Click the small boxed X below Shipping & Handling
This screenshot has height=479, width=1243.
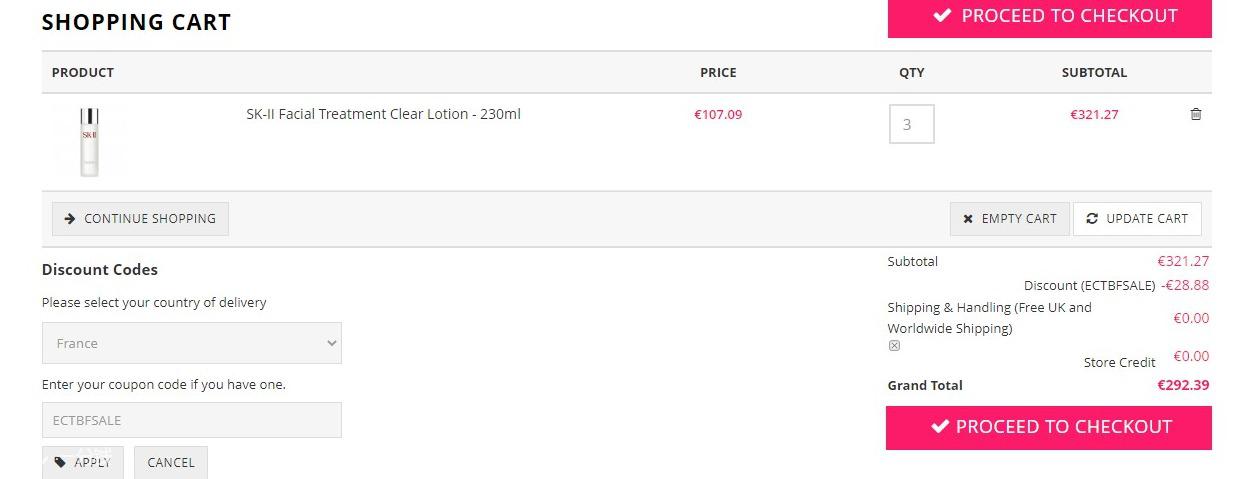(x=894, y=346)
